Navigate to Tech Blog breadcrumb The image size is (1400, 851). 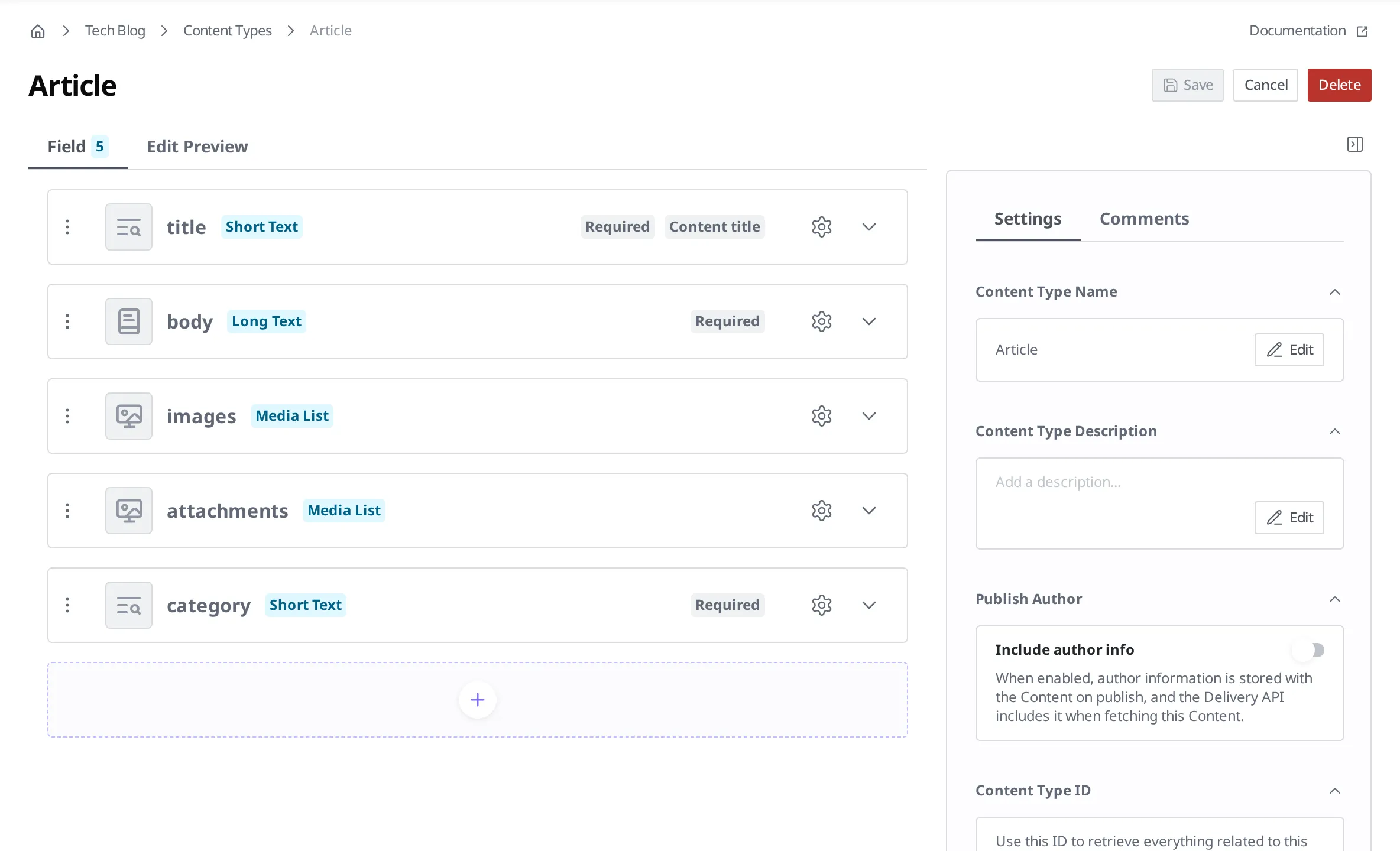click(115, 31)
